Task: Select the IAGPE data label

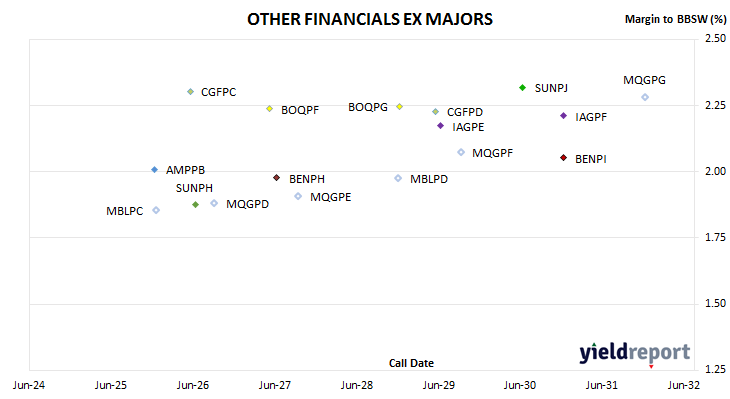Action: click(468, 127)
